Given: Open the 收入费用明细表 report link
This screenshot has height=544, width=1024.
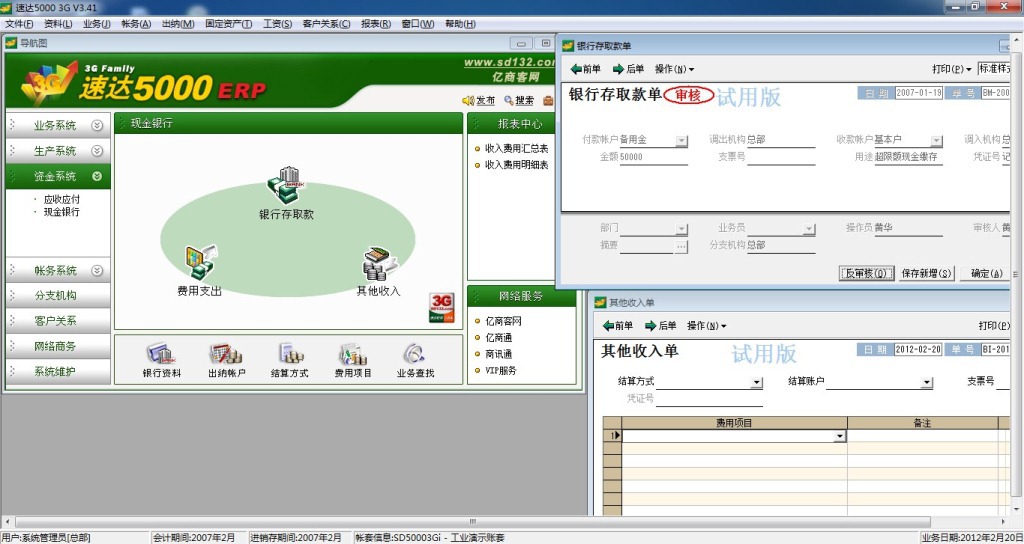Looking at the screenshot, I should coord(516,165).
